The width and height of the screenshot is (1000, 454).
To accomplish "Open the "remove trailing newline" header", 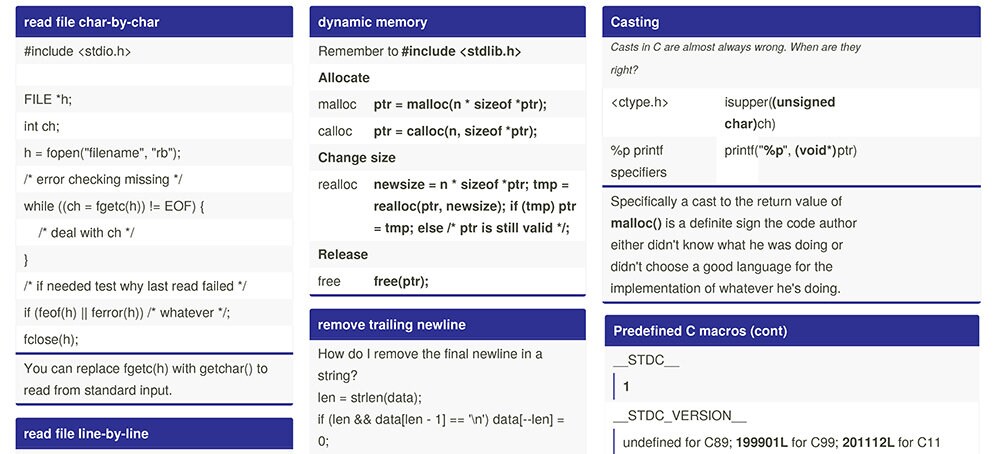I will [447, 325].
